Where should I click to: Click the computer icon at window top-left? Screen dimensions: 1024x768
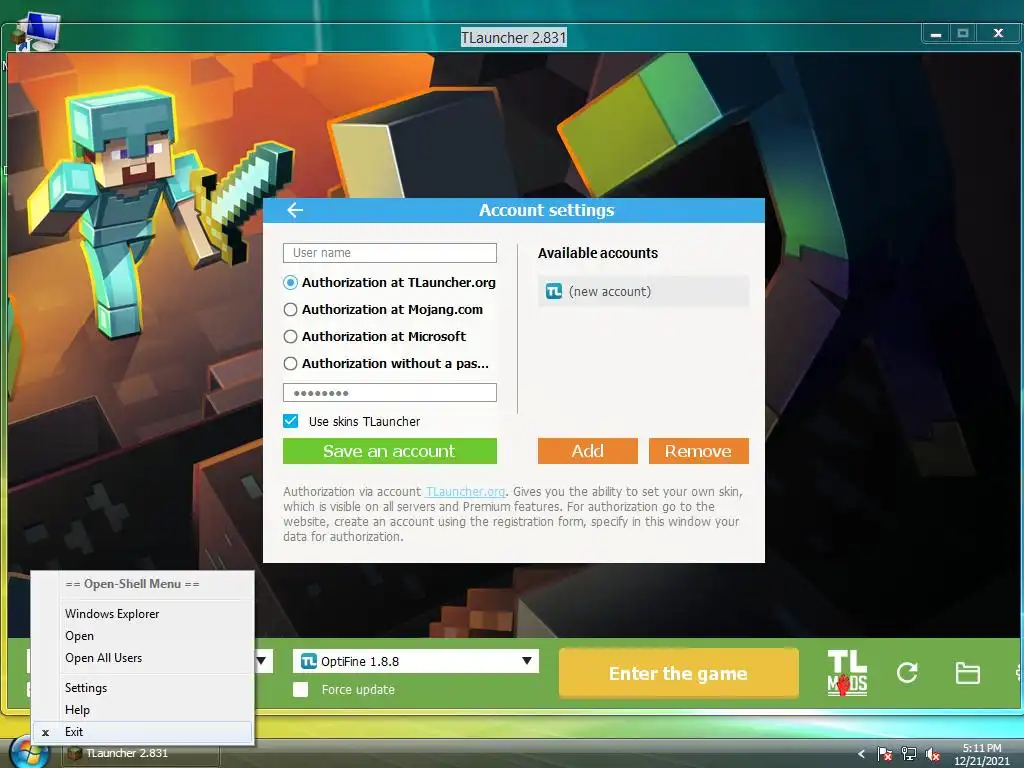[x=37, y=31]
